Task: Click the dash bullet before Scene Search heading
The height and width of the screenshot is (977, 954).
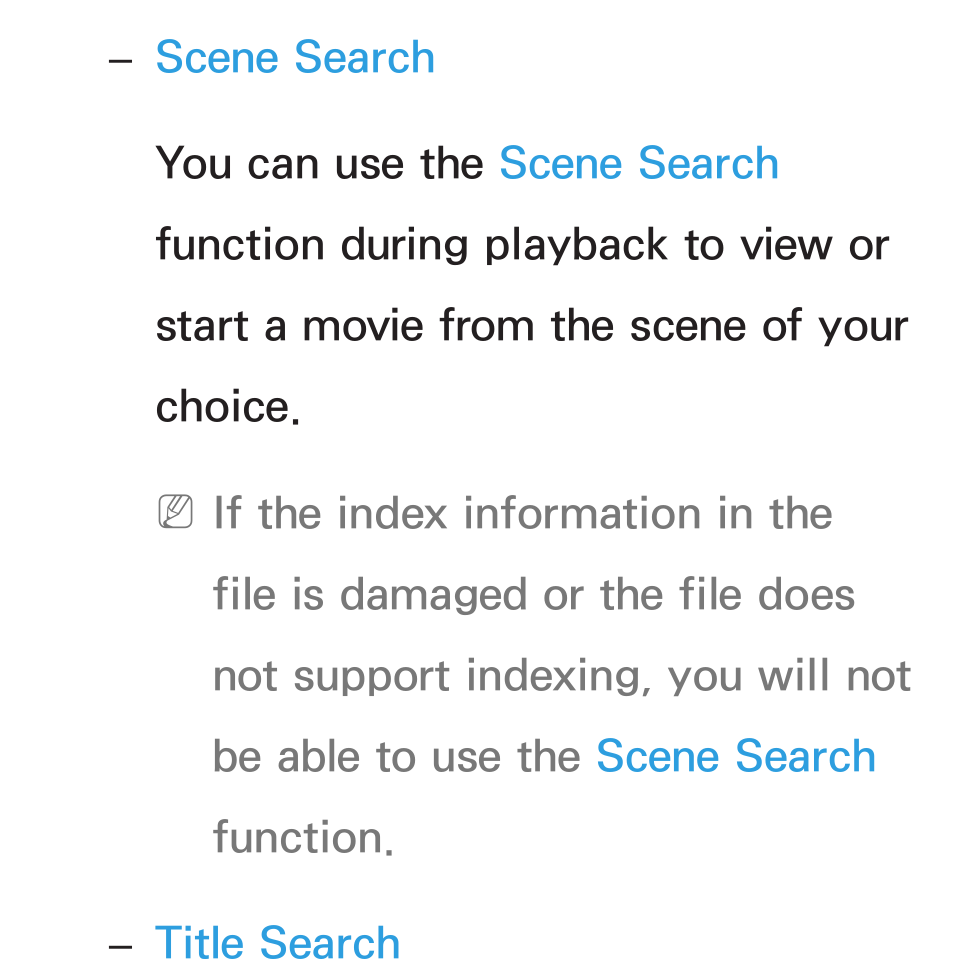Action: click(x=120, y=61)
